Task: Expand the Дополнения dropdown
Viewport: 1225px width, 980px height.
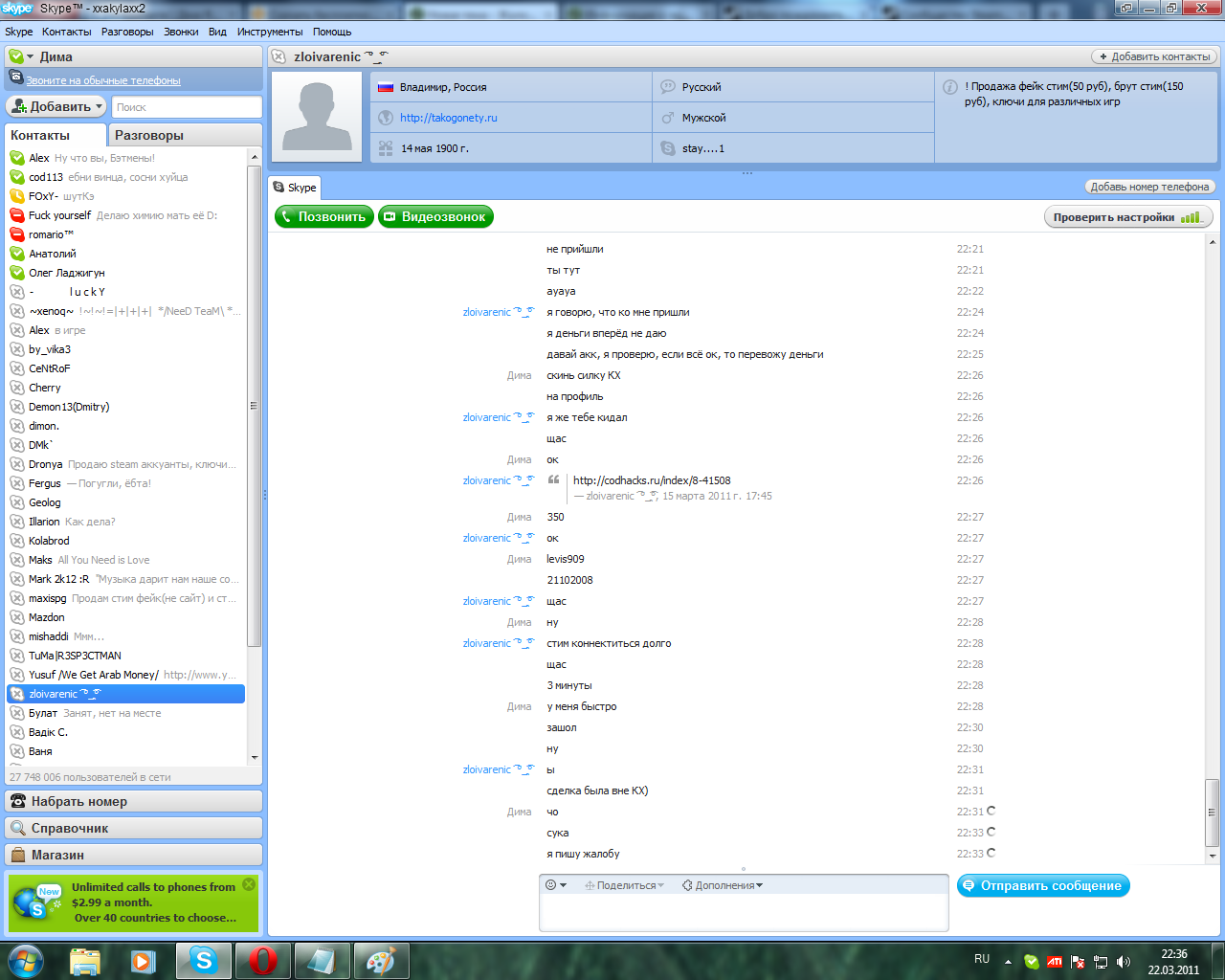Action: 723,885
